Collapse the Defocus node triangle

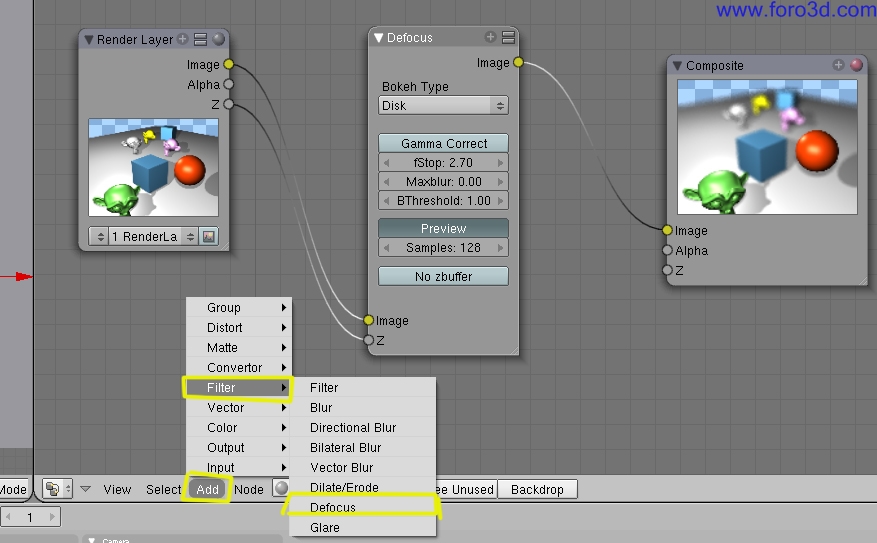pyautogui.click(x=379, y=37)
